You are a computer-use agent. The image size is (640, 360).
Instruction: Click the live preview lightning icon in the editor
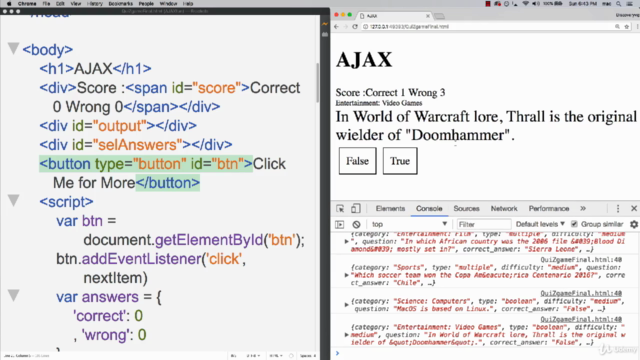325,24
